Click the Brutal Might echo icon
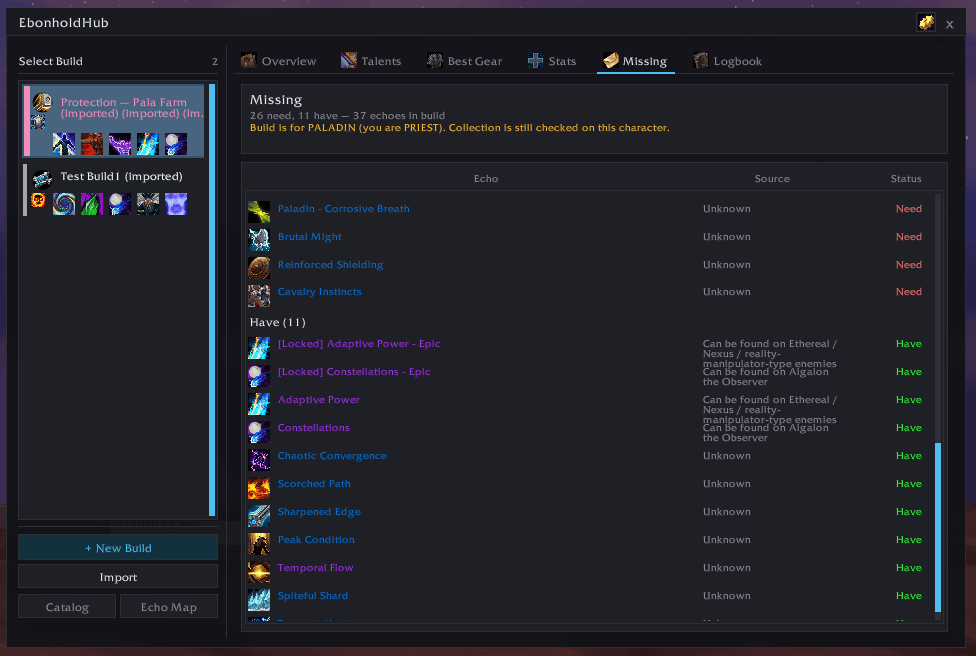Screen dimensions: 976x656 259,239
